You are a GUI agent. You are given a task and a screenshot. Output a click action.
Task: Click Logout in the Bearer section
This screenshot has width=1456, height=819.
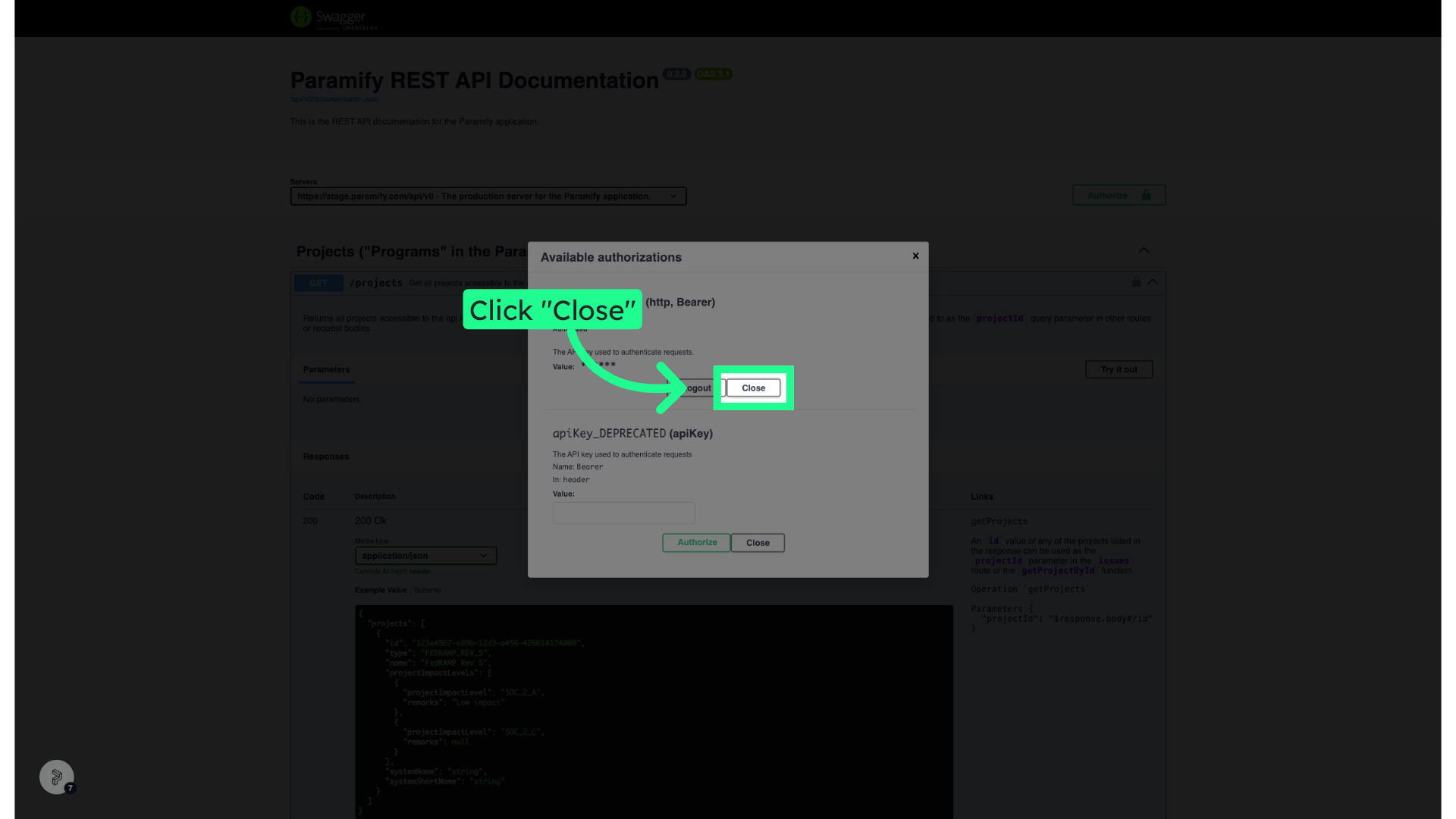click(694, 388)
